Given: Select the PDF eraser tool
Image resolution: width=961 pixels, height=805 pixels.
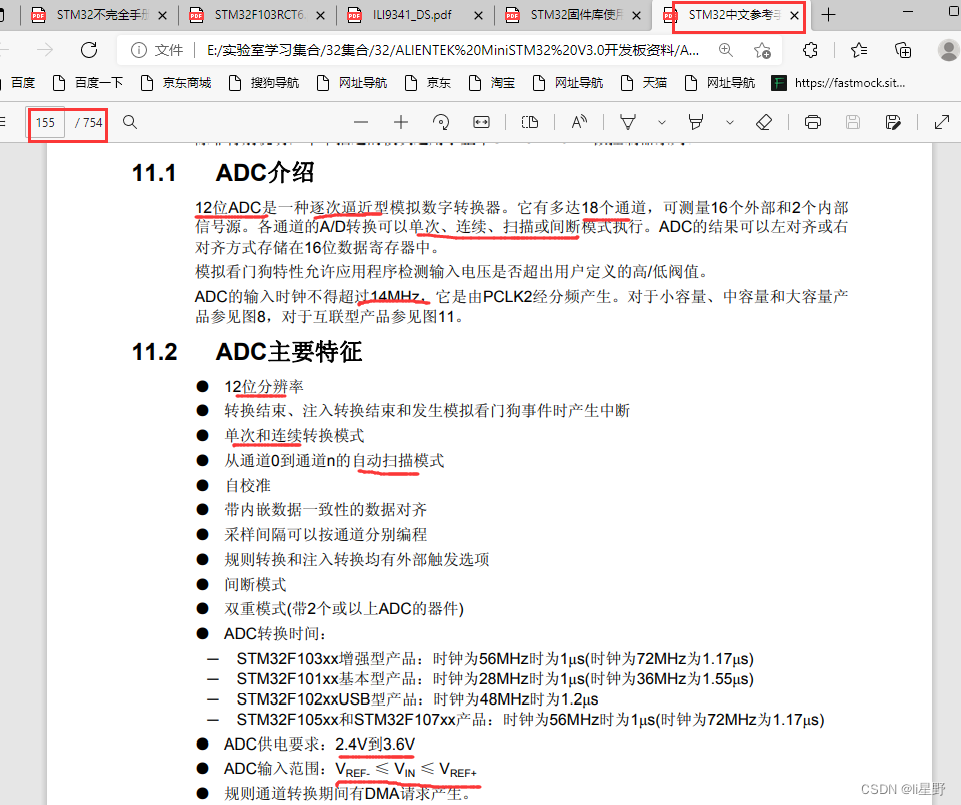Looking at the screenshot, I should (x=764, y=123).
